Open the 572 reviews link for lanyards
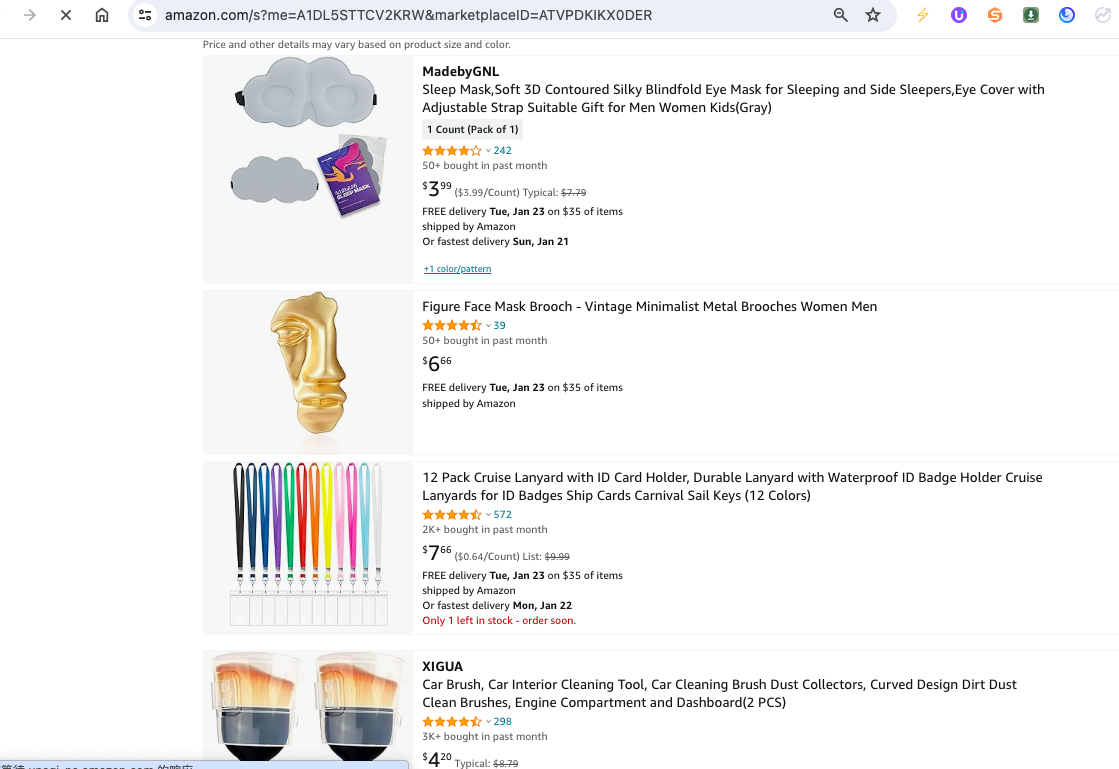Viewport: 1119px width, 769px height. (x=503, y=515)
